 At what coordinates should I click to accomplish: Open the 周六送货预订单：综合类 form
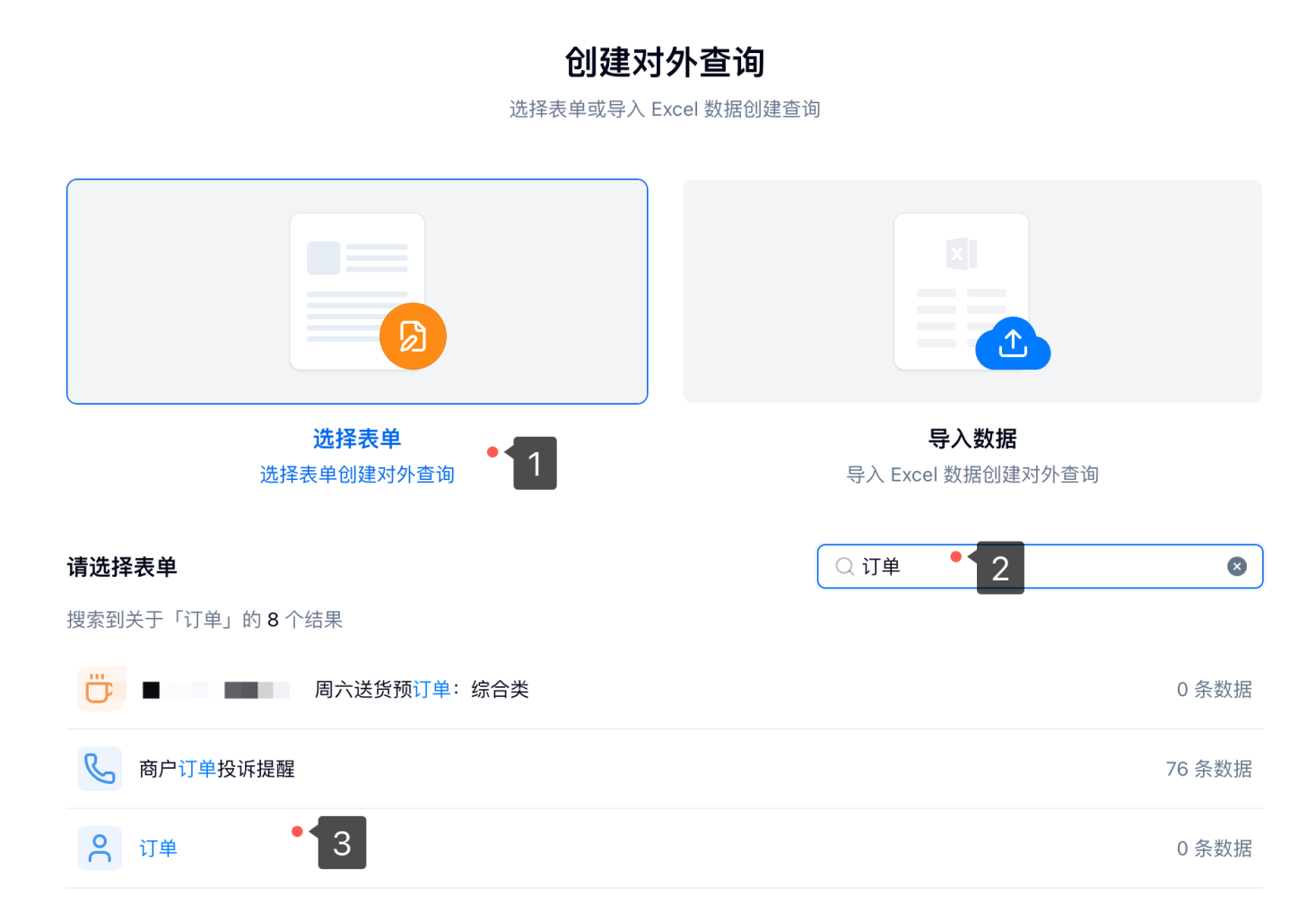[422, 689]
